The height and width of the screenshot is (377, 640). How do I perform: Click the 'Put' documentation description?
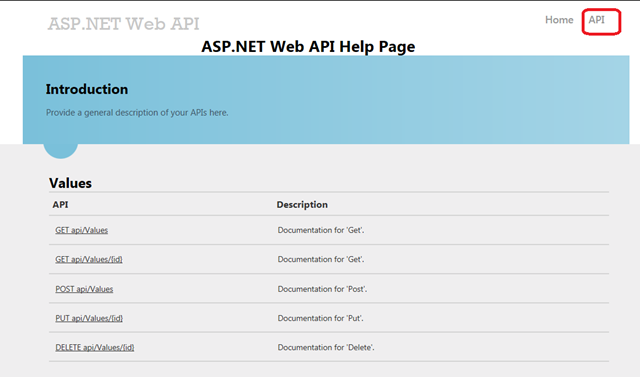coord(321,318)
